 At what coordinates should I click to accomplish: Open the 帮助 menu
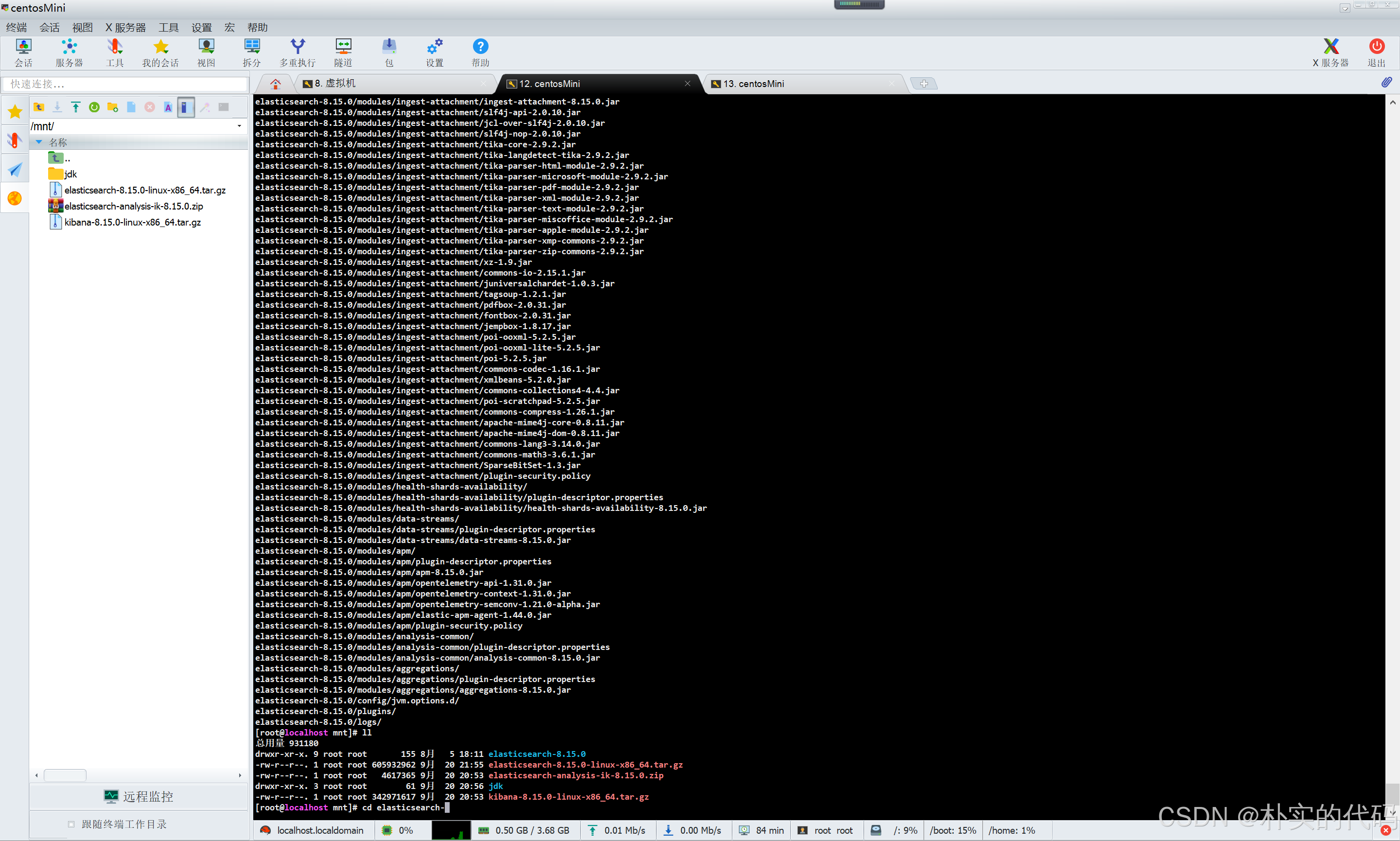[x=257, y=27]
